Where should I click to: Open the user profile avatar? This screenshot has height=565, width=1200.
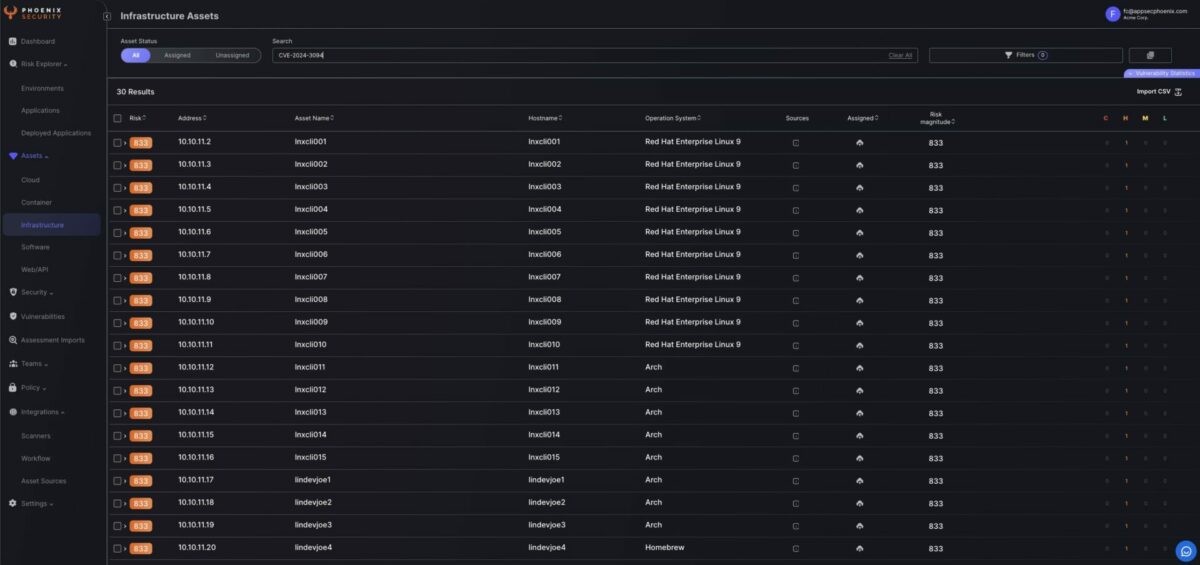click(x=1113, y=14)
